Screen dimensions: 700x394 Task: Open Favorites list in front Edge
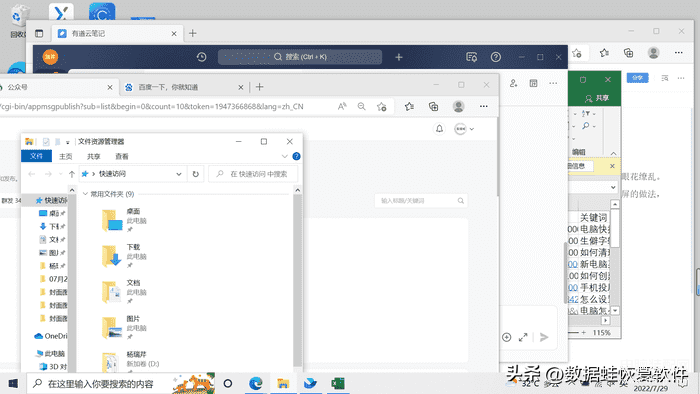click(x=409, y=107)
